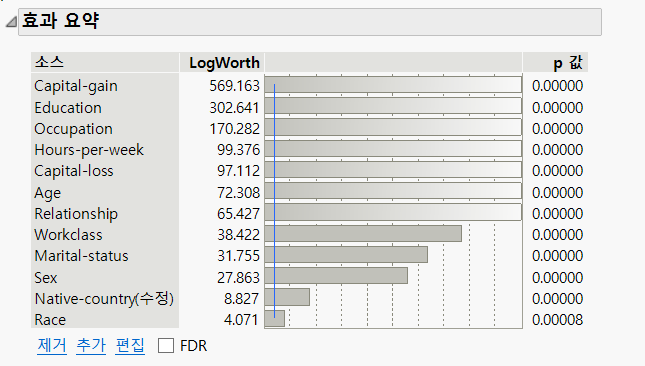Screen dimensions: 645x366
Task: Select the Relationship source row
Action: [105, 213]
